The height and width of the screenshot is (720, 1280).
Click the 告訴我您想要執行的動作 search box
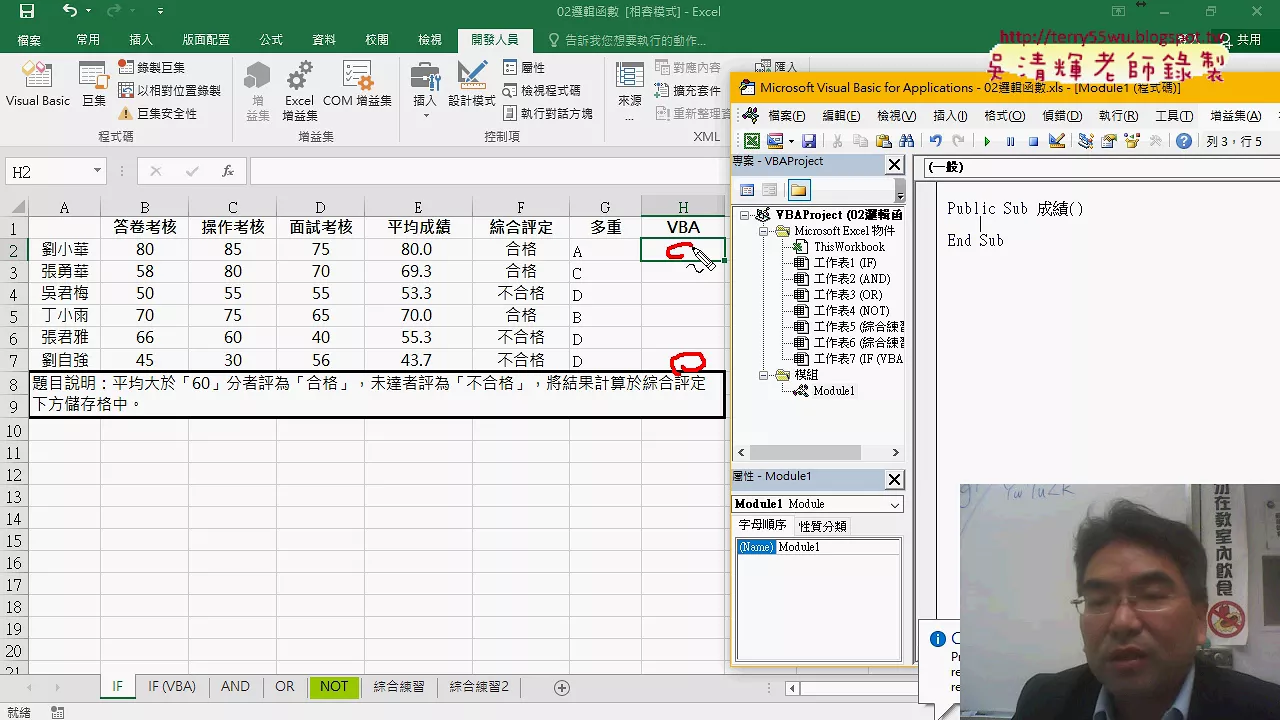627,40
